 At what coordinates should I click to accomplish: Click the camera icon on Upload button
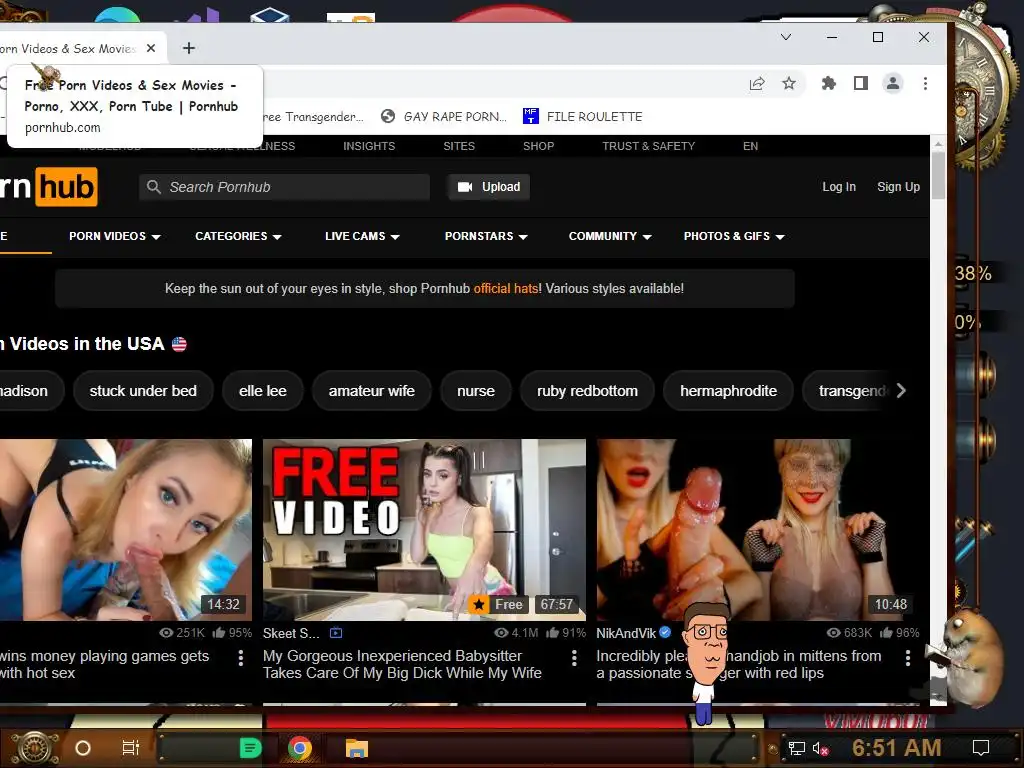point(465,187)
